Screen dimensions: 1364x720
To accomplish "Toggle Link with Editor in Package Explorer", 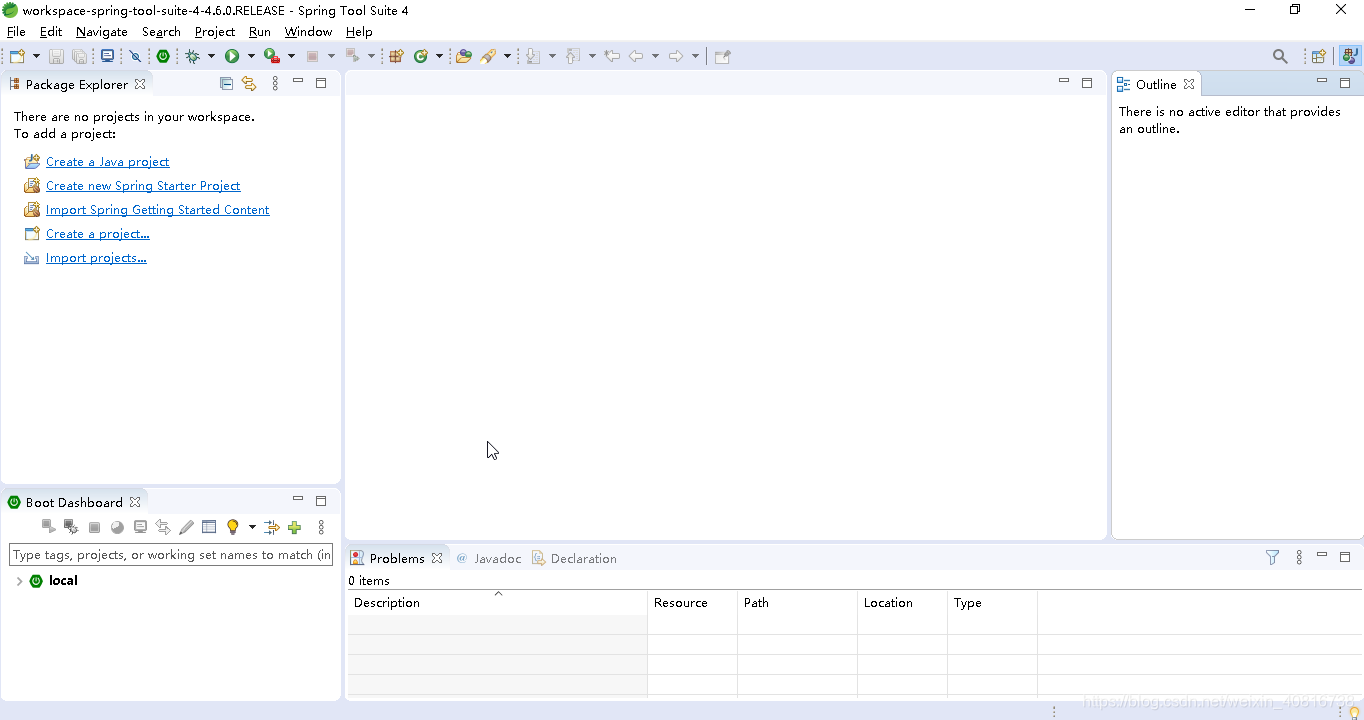I will coord(249,84).
